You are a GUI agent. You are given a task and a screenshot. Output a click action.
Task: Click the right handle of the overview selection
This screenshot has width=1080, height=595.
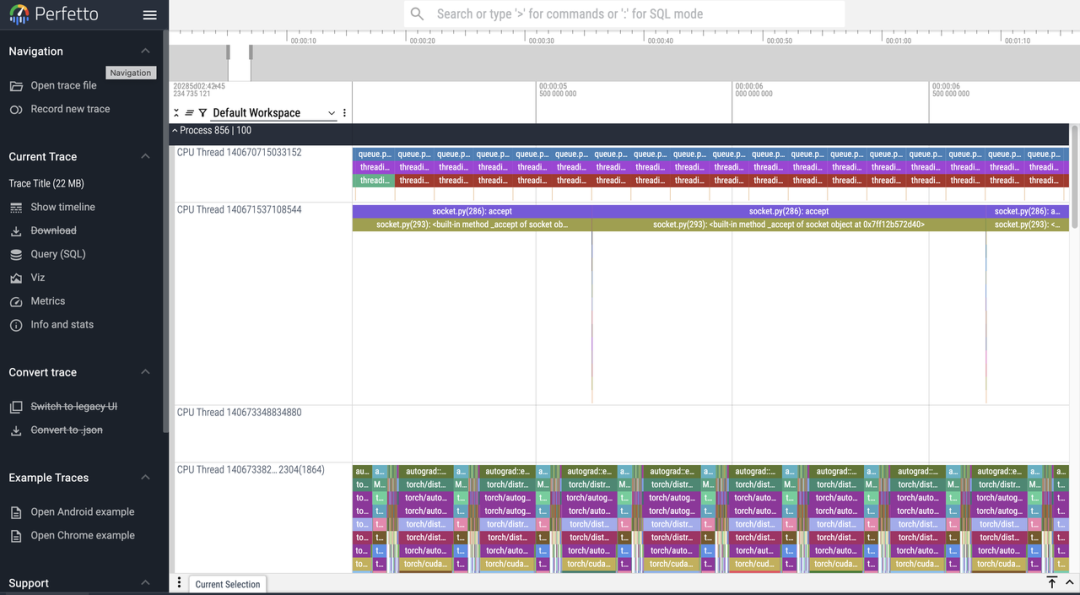(x=251, y=52)
